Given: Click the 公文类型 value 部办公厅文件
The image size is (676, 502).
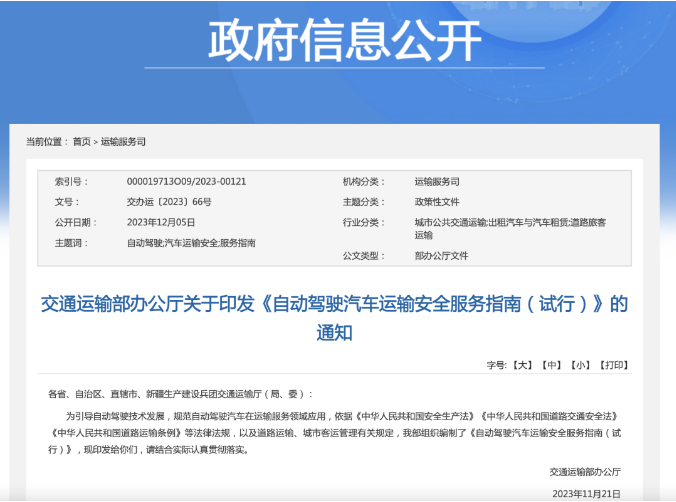Looking at the screenshot, I should click(x=441, y=256).
